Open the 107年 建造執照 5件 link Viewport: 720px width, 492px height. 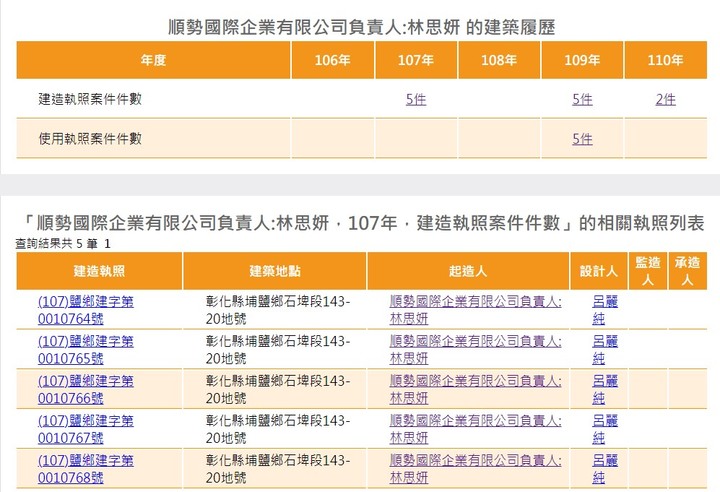pyautogui.click(x=416, y=99)
